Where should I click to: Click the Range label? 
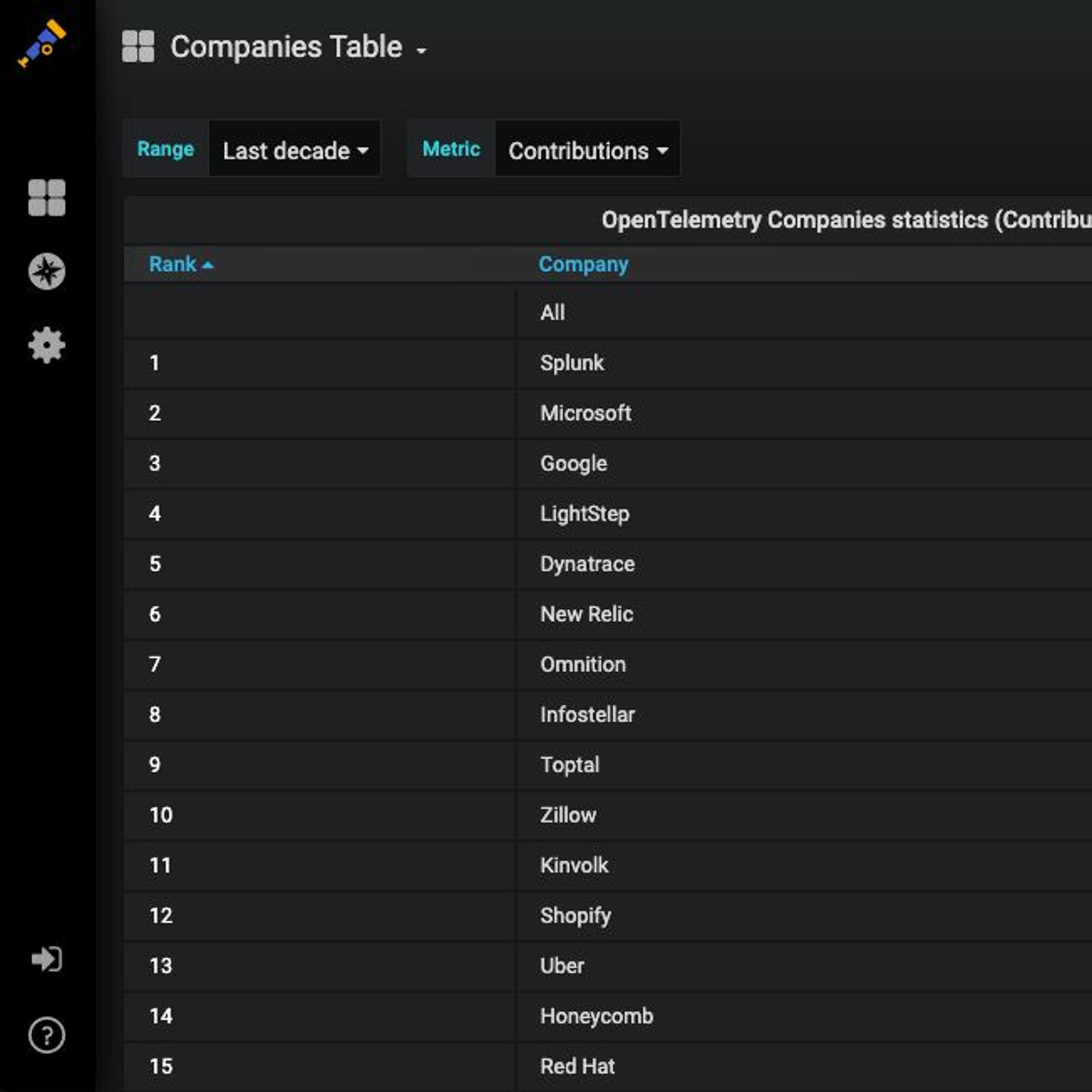pos(166,149)
